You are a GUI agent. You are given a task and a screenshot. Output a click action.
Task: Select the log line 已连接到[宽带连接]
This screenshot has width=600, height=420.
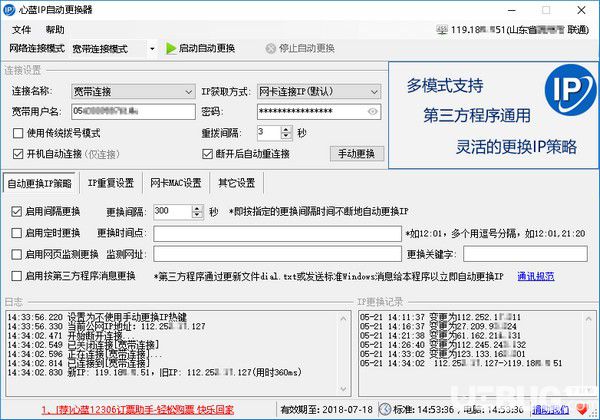79,363
